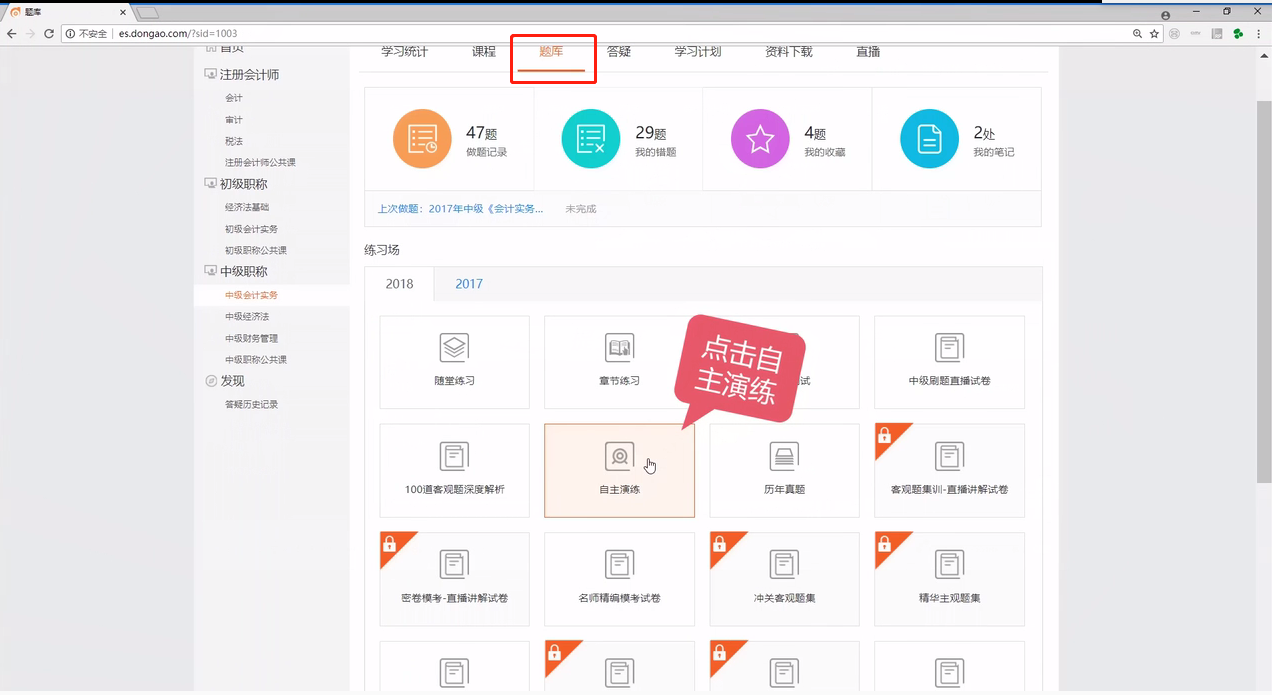Open the 上次做题 2017年中级 link

point(461,209)
